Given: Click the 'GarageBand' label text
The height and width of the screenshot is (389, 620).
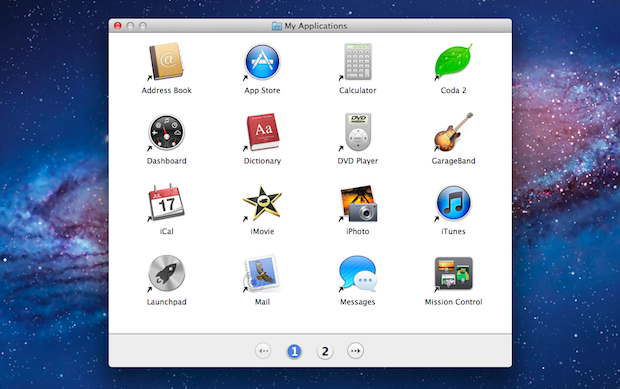Looking at the screenshot, I should pos(453,161).
